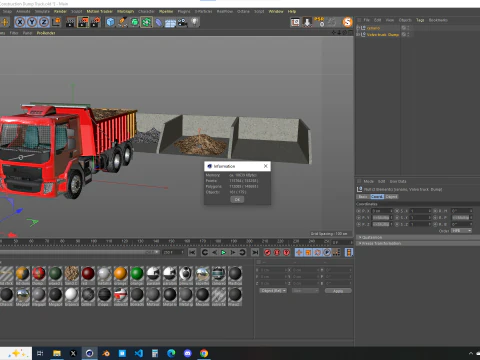Switch to the Basic tab in attributes
Screen dimensions: 480x360
(x=363, y=197)
